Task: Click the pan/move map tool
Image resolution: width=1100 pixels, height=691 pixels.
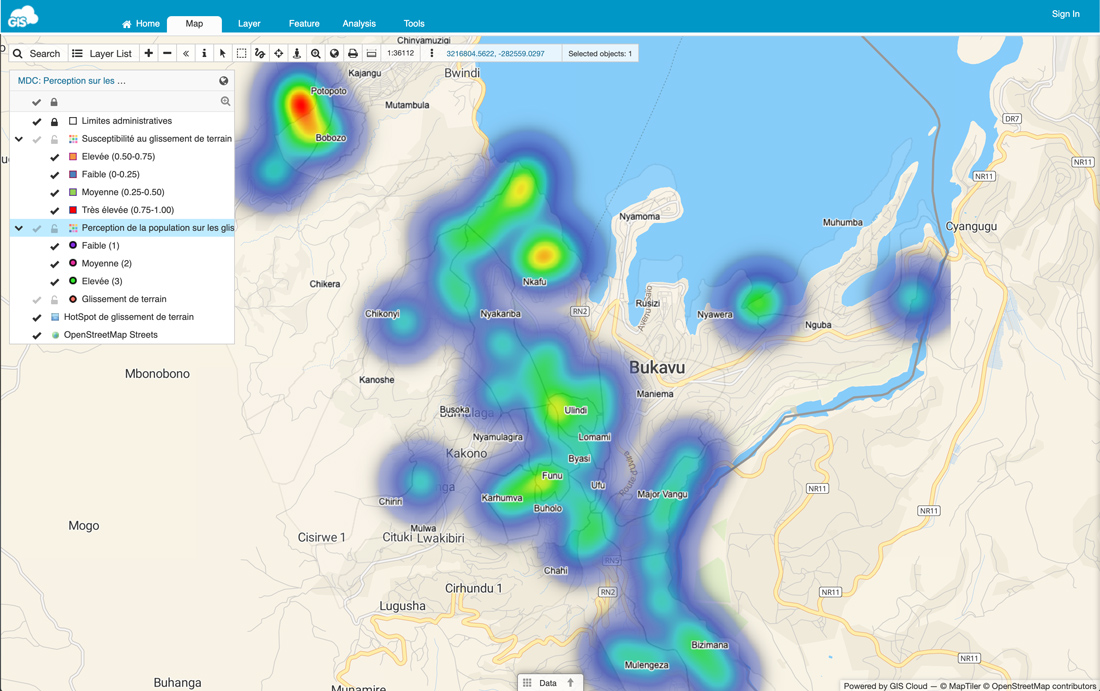Action: (x=277, y=52)
